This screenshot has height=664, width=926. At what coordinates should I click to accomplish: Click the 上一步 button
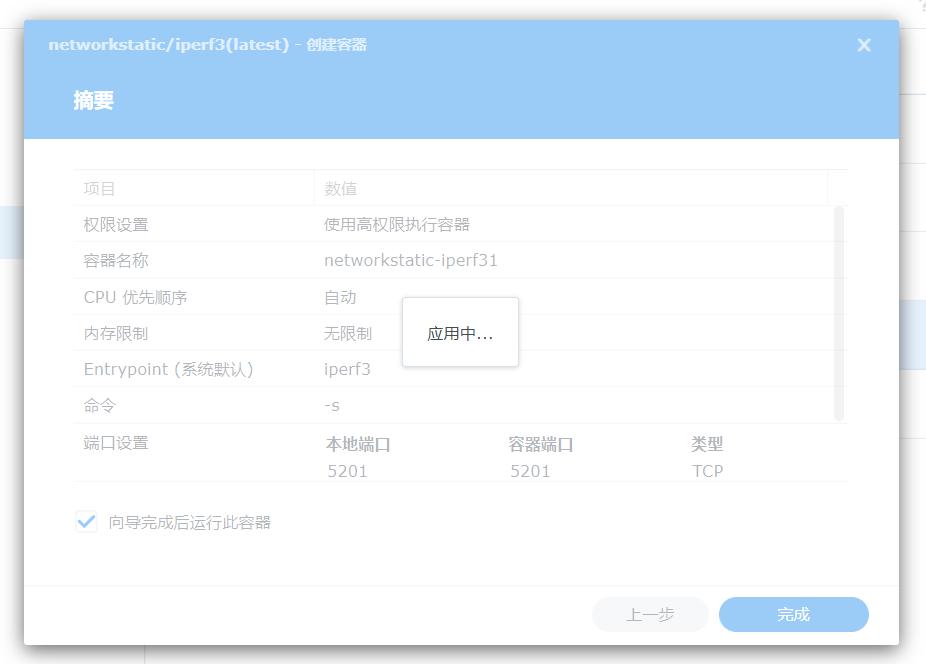click(649, 614)
